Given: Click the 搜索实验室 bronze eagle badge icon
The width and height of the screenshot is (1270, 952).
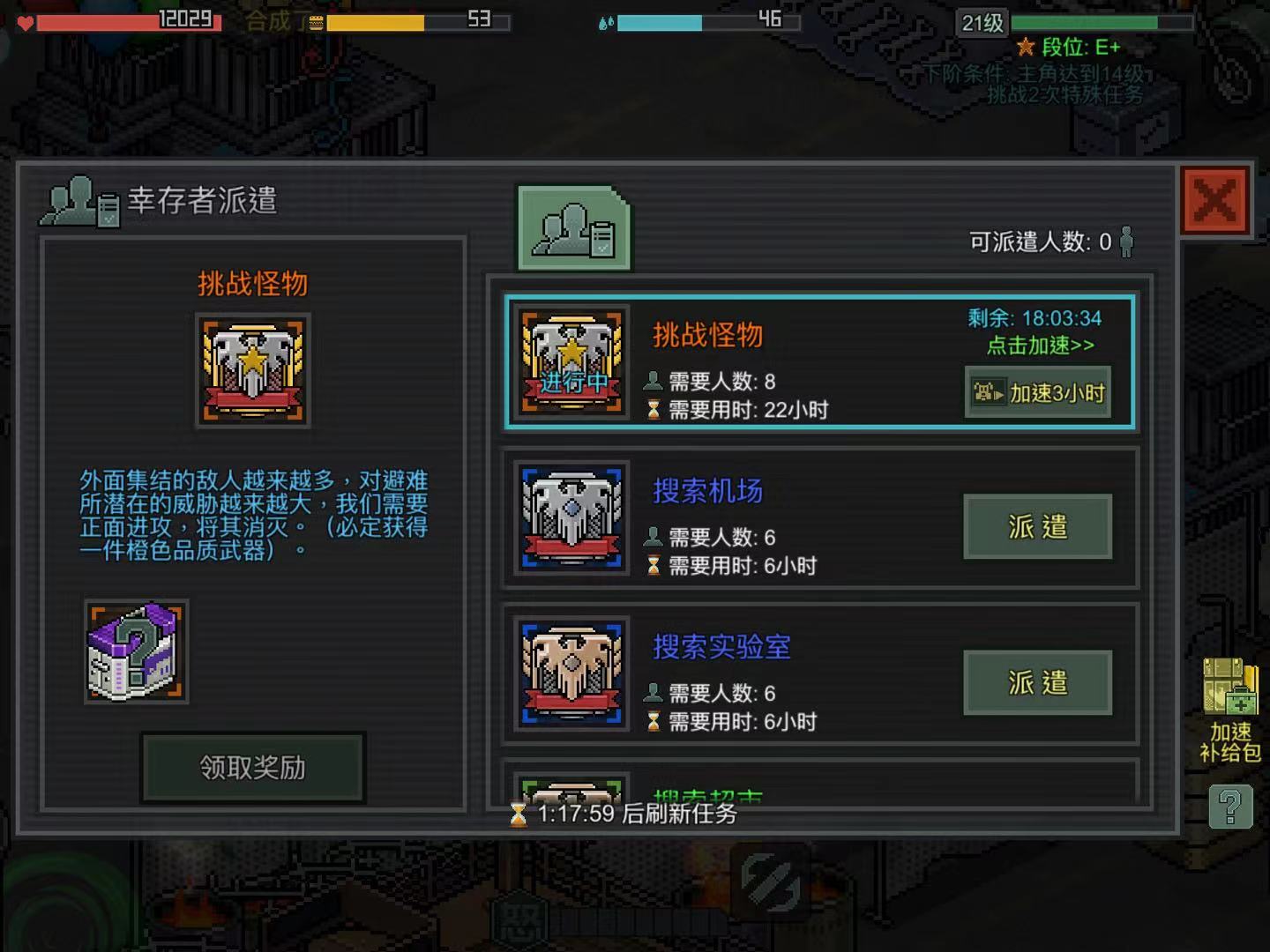Looking at the screenshot, I should tap(572, 673).
